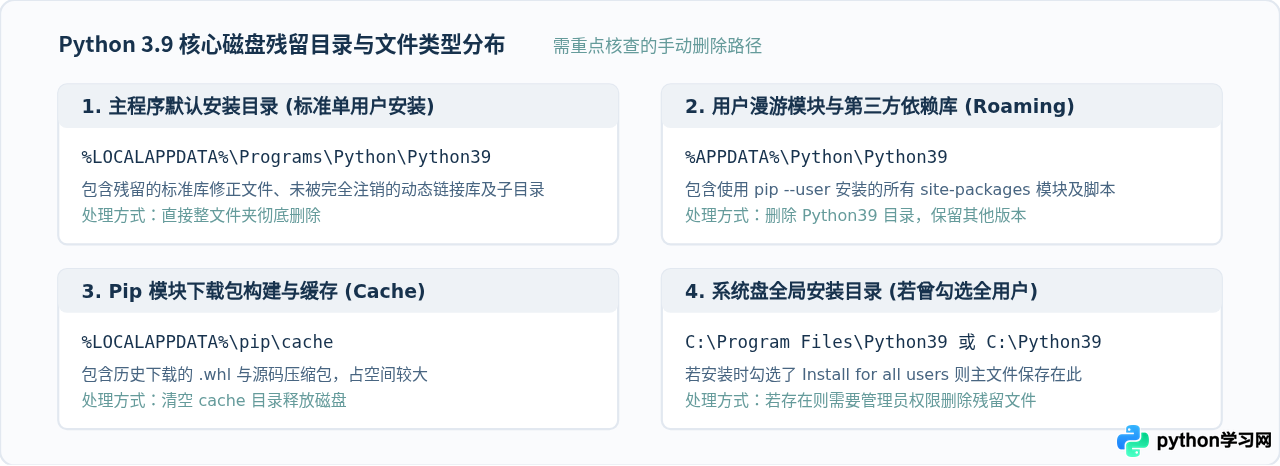The width and height of the screenshot is (1280, 466).
Task: Select the heading '3. Pip 模块下载包构建与缓存 (Cache)'
Action: 254,291
